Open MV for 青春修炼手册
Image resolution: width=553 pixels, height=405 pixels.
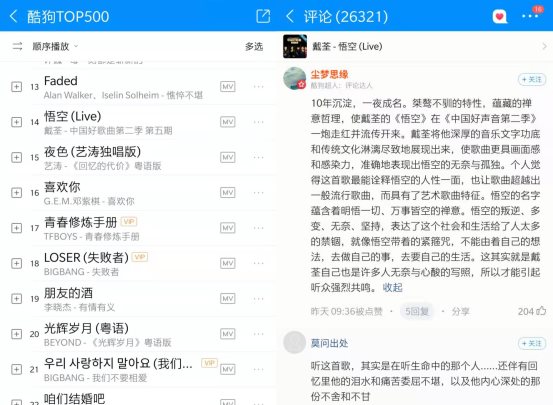pos(227,228)
